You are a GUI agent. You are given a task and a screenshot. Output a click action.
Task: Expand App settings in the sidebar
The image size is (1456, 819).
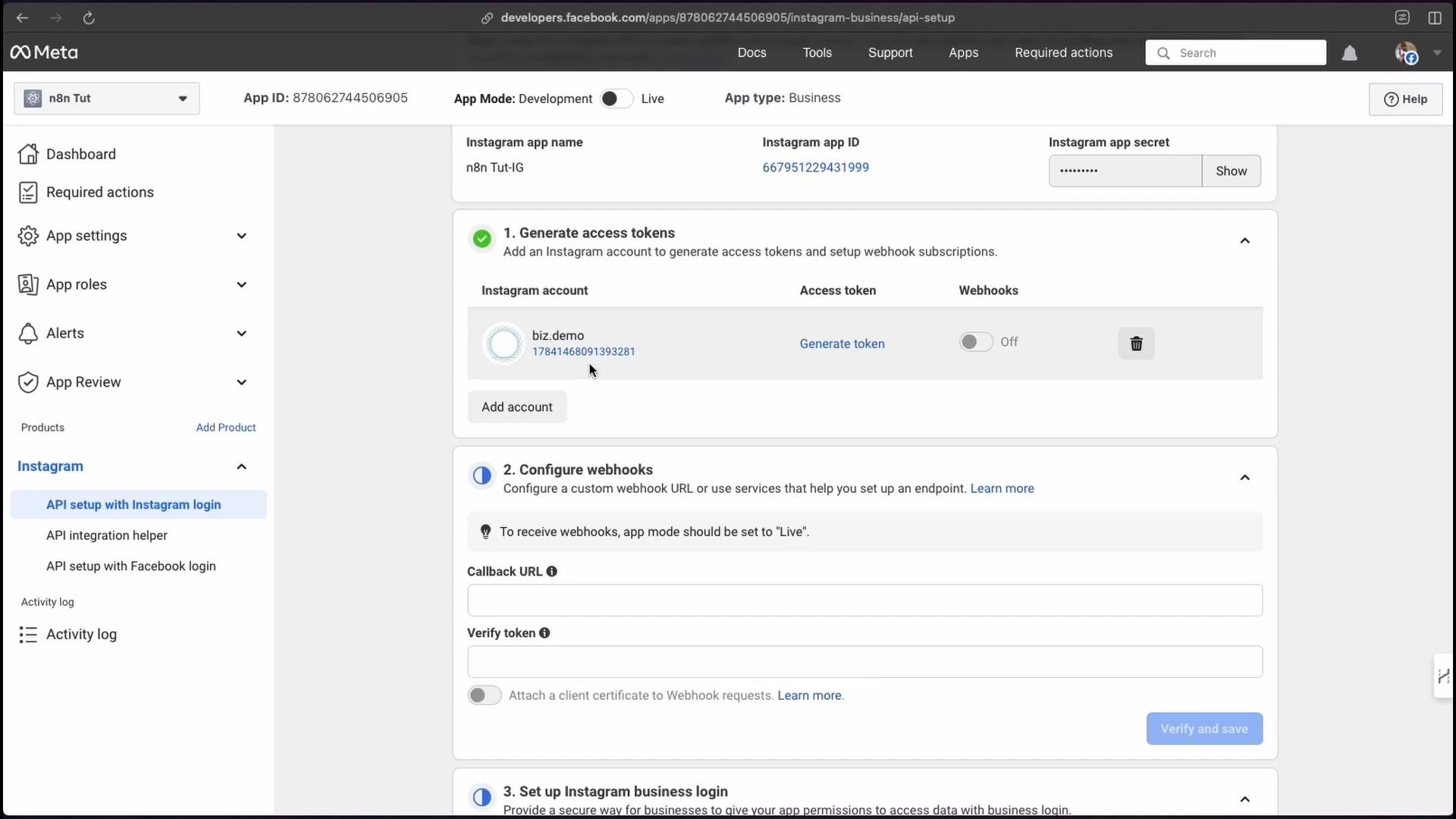(x=242, y=236)
